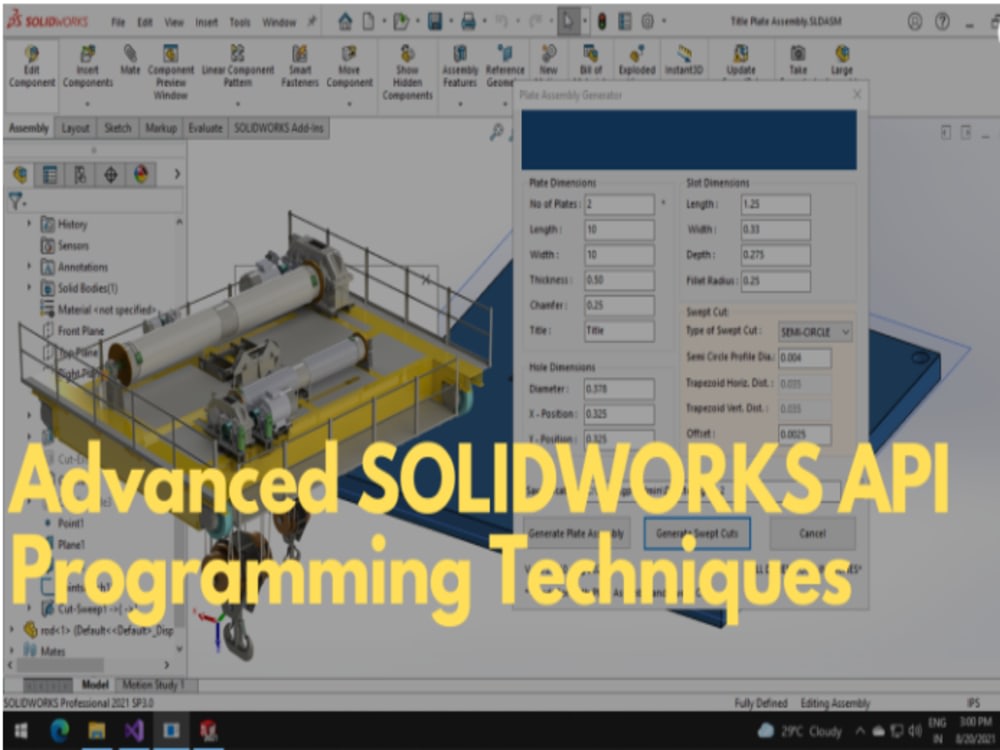
Task: Open Component Preview Window
Action: click(x=170, y=72)
